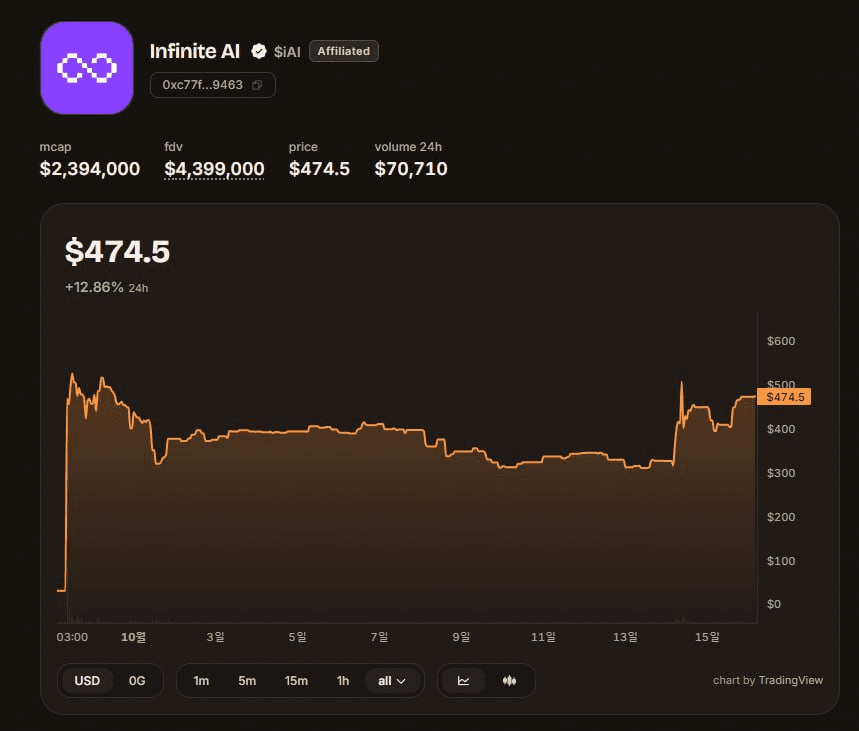Click the 15일 date axis label
859x731 pixels.
pos(707,637)
